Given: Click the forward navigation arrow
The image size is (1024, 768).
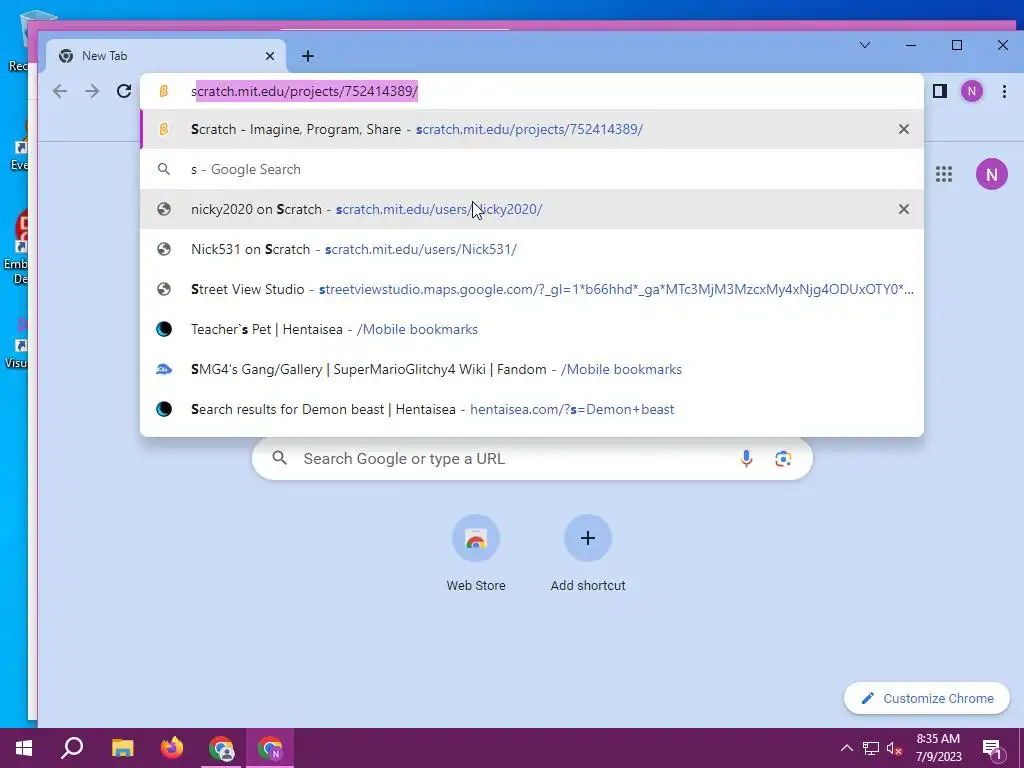Looking at the screenshot, I should click(92, 91).
